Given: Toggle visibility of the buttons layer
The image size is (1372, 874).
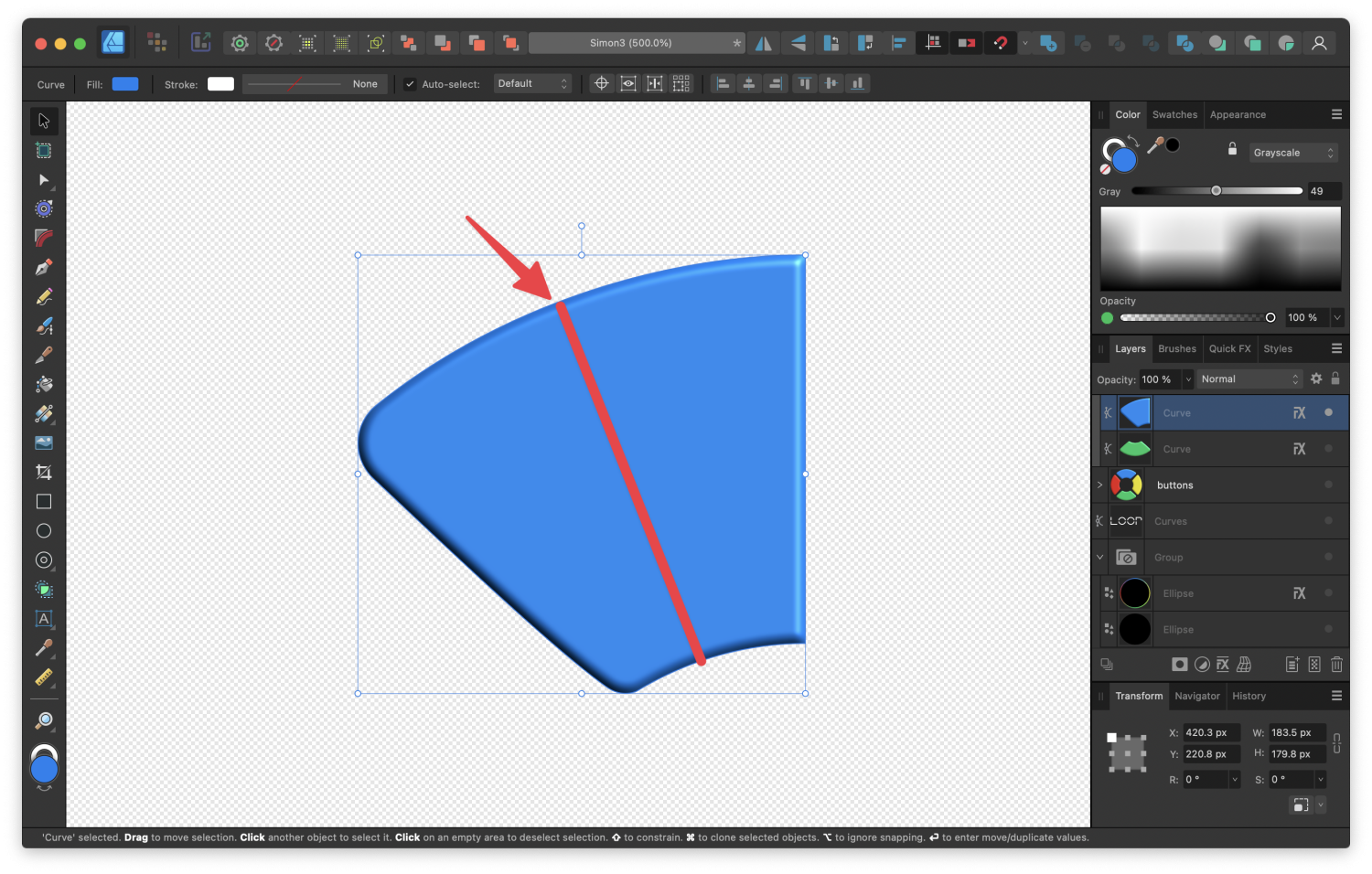Looking at the screenshot, I should pos(1328,485).
